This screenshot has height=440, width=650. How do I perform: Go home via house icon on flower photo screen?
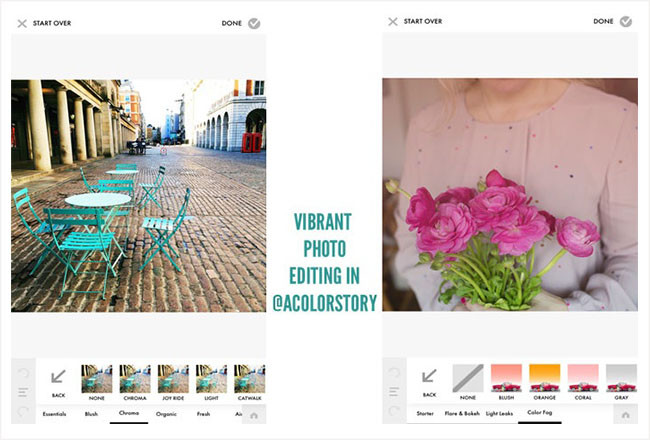625,415
